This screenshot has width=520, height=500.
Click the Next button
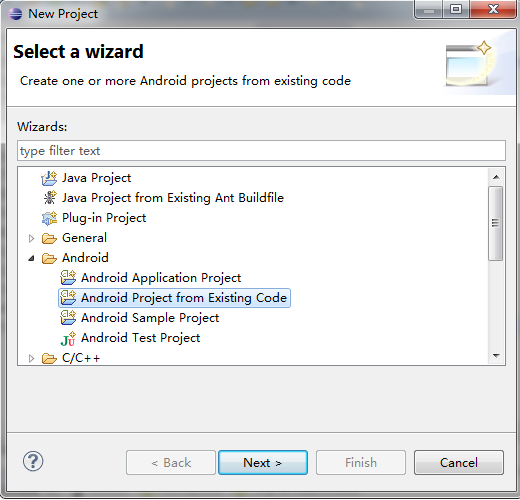(x=263, y=462)
